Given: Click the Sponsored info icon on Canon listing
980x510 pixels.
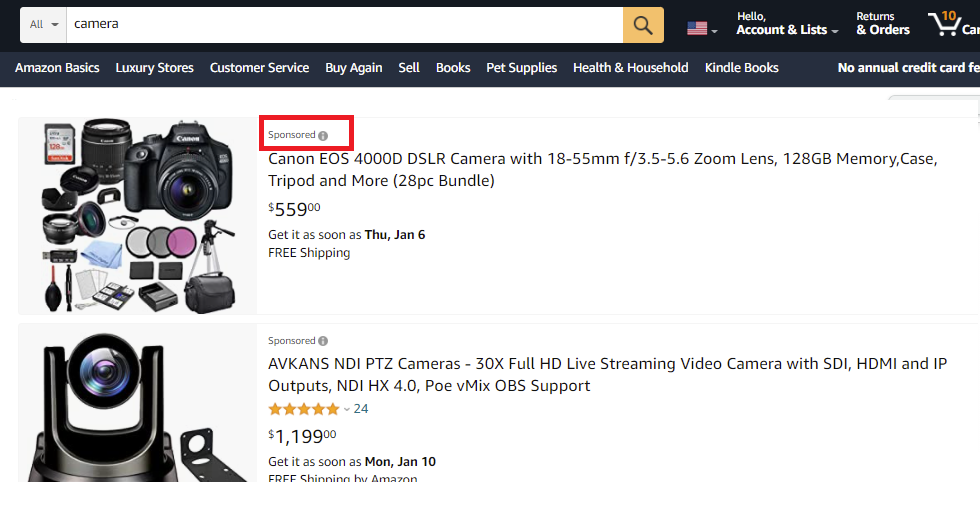Looking at the screenshot, I should pyautogui.click(x=323, y=136).
